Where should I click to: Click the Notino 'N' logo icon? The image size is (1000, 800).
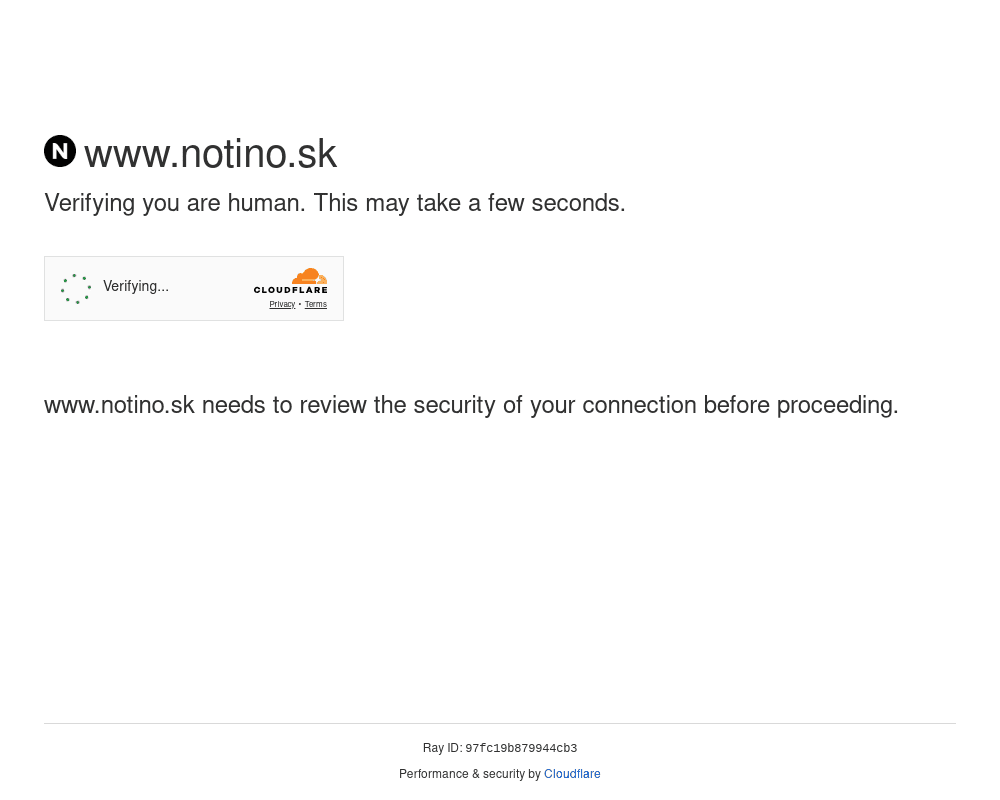60,151
